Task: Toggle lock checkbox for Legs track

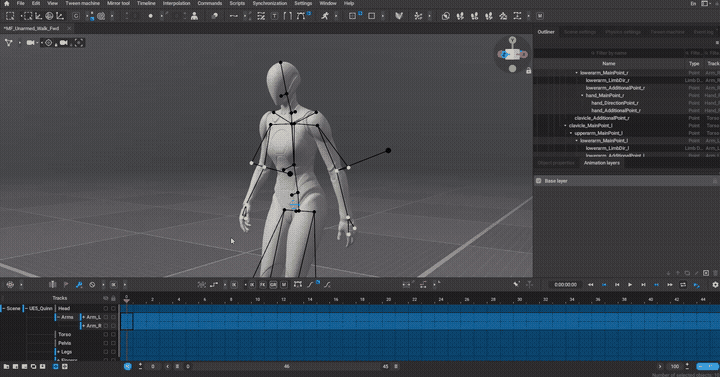Action: point(113,352)
